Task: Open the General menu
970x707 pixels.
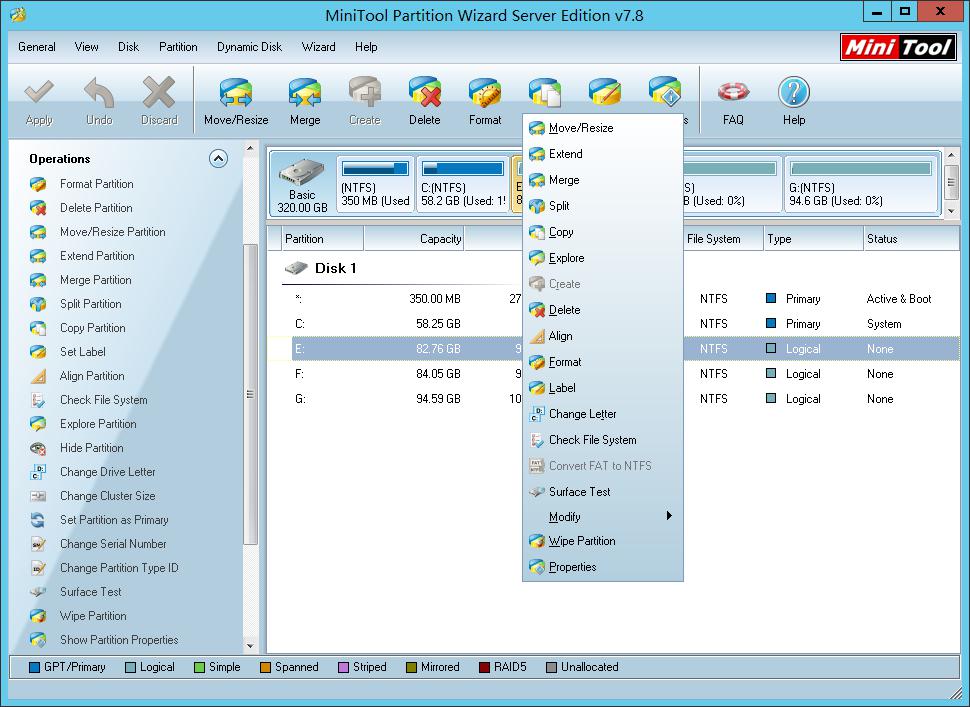Action: coord(36,47)
